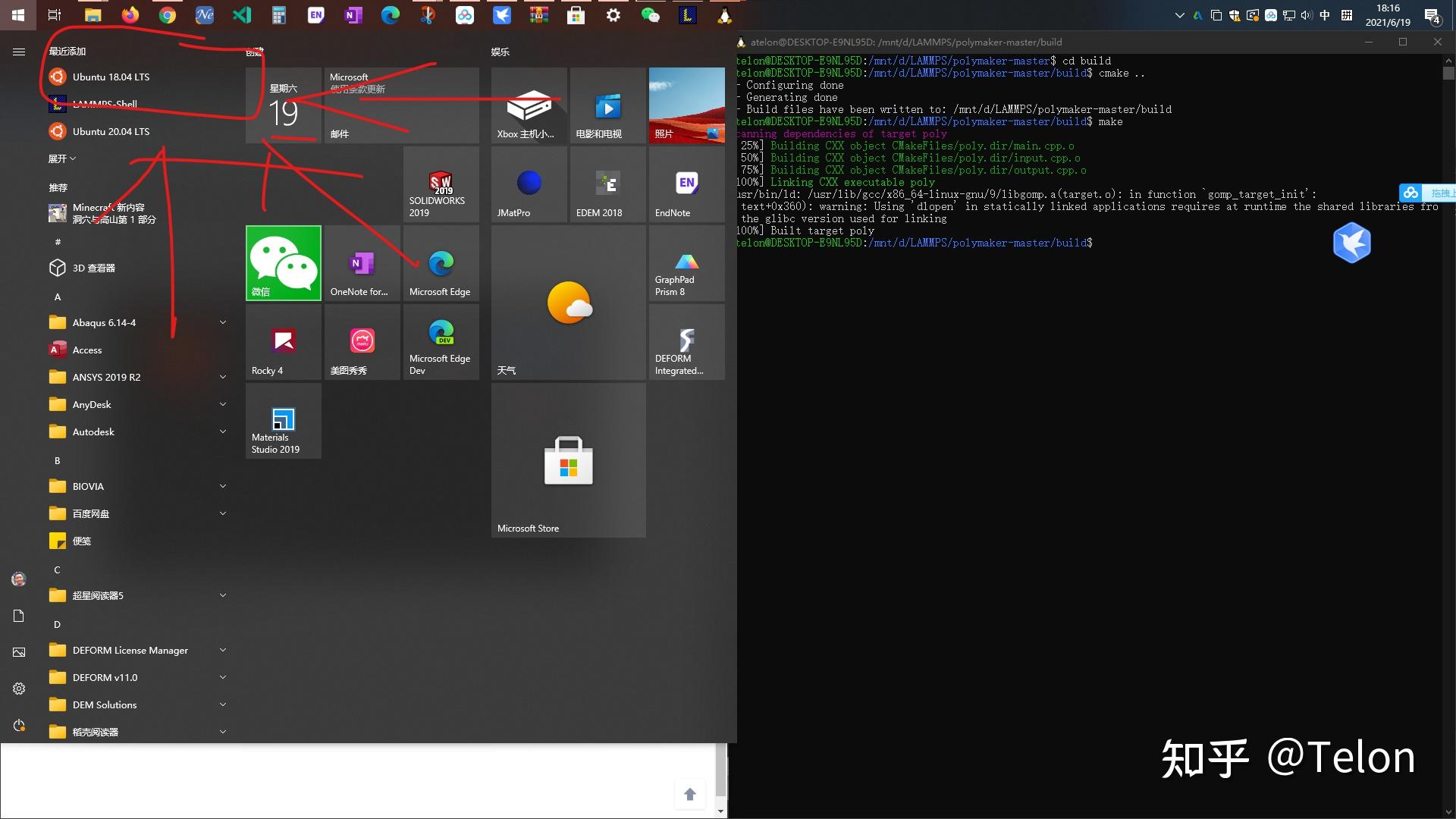Launch Google Chrome from the taskbar
The height and width of the screenshot is (819, 1456).
point(168,14)
